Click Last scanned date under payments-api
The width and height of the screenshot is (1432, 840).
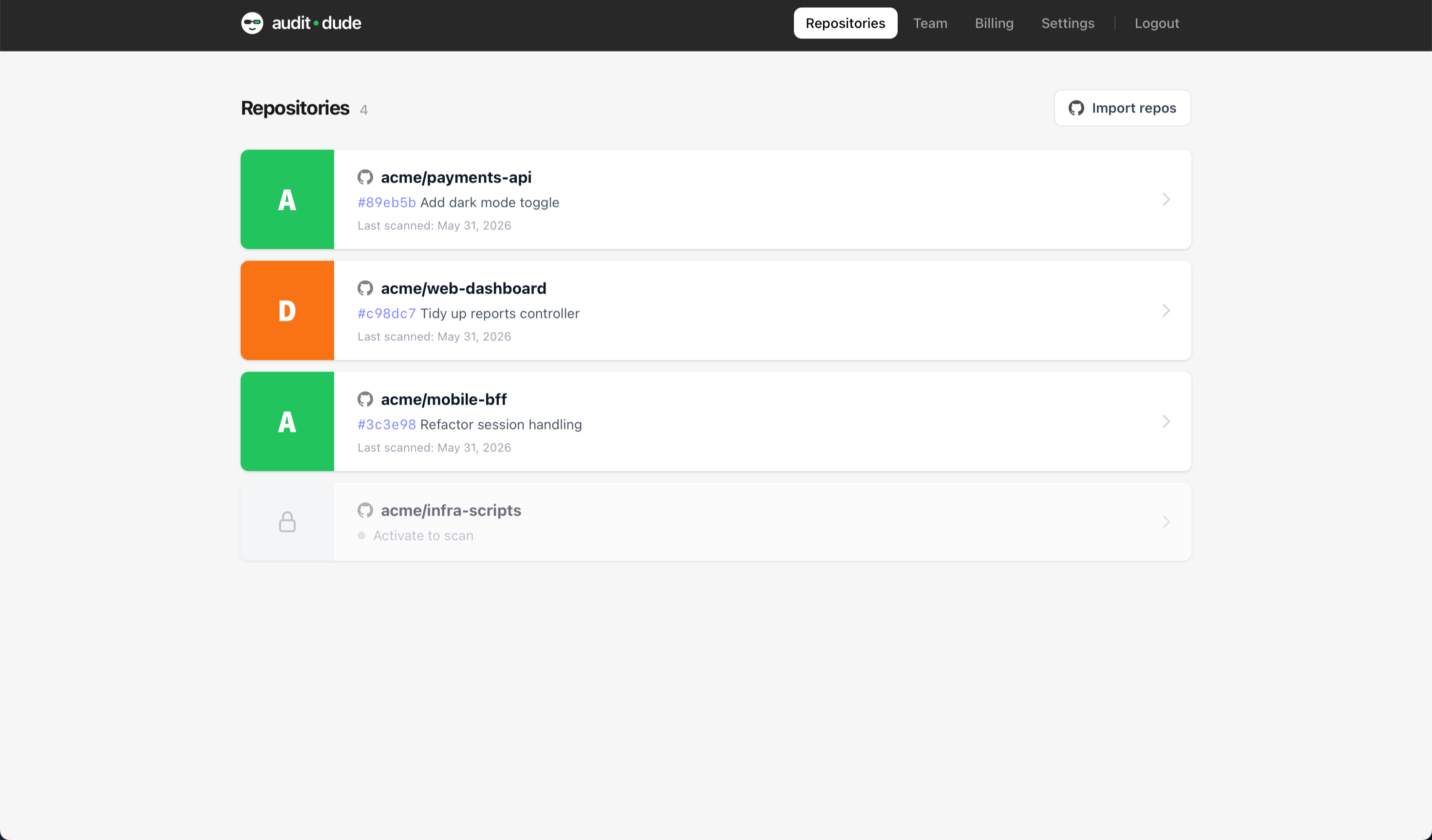coord(434,225)
